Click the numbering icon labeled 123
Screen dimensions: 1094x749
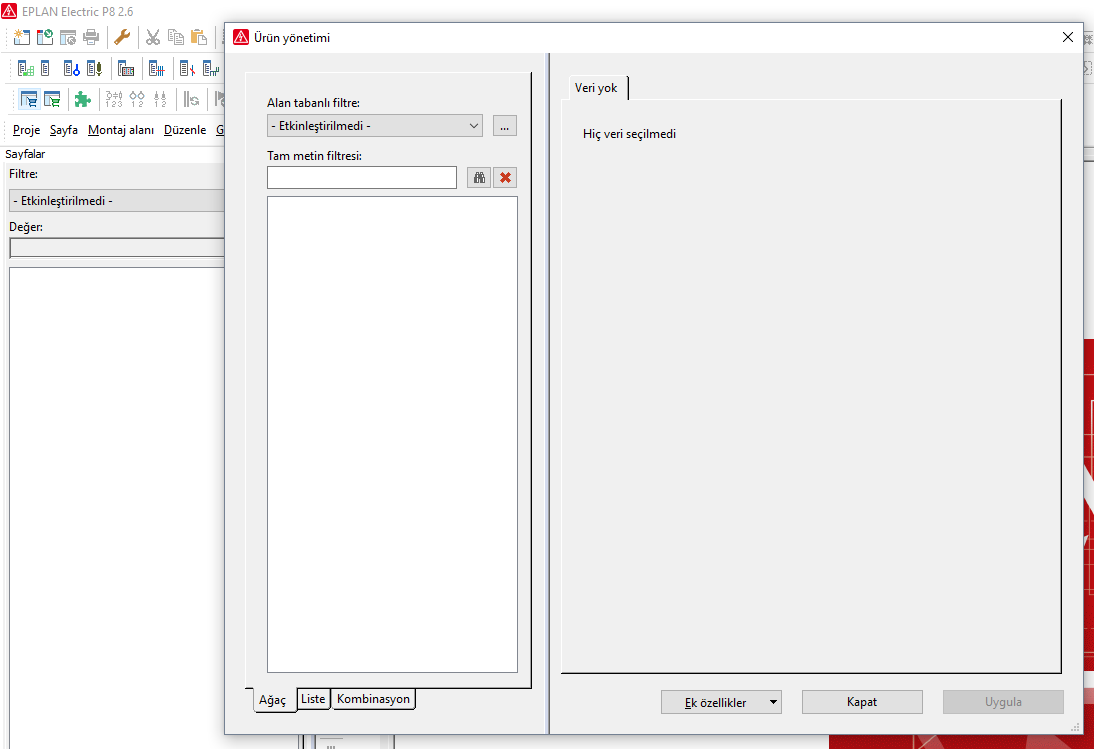click(114, 100)
